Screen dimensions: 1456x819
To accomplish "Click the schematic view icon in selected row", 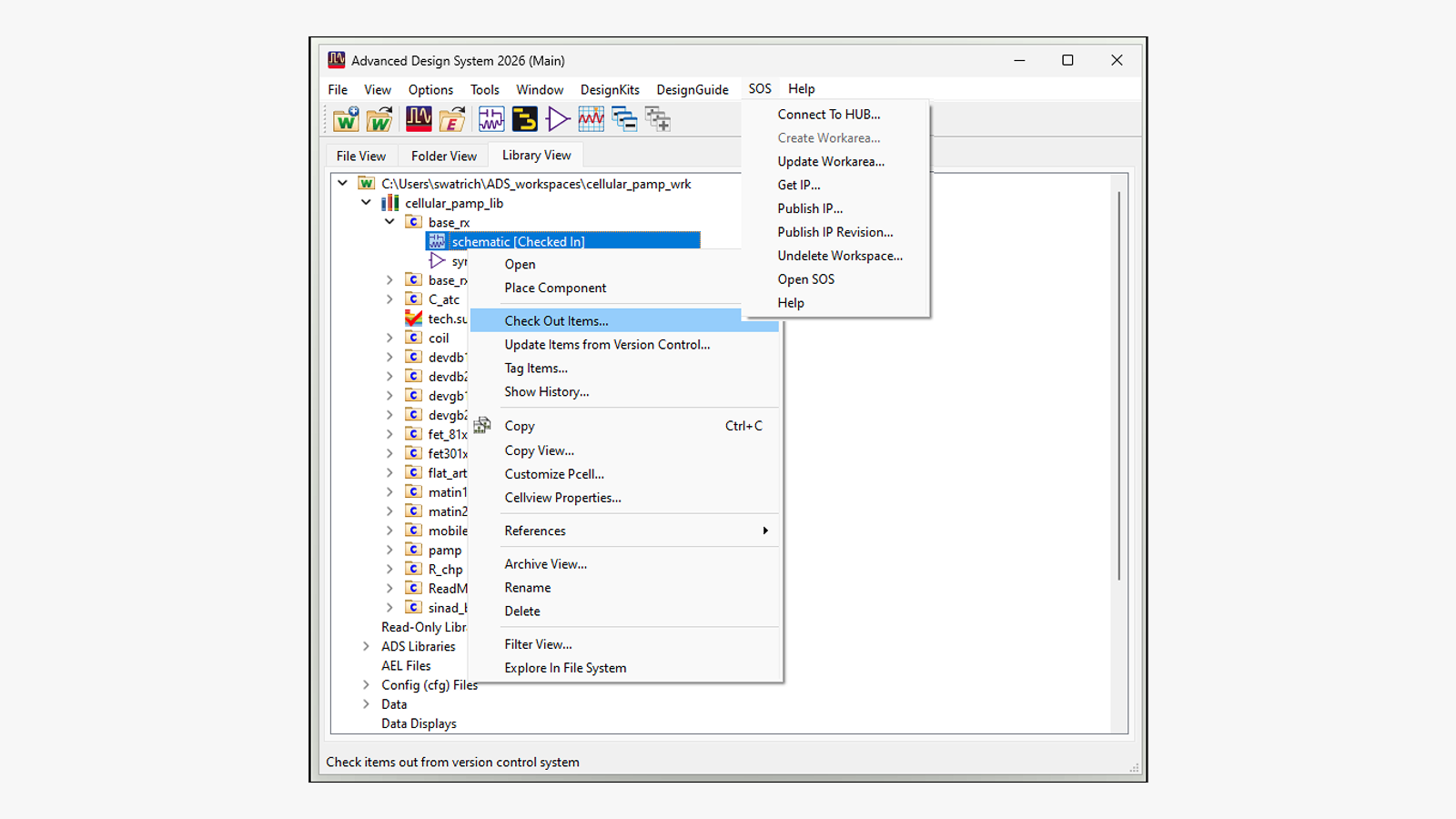I will (x=437, y=241).
